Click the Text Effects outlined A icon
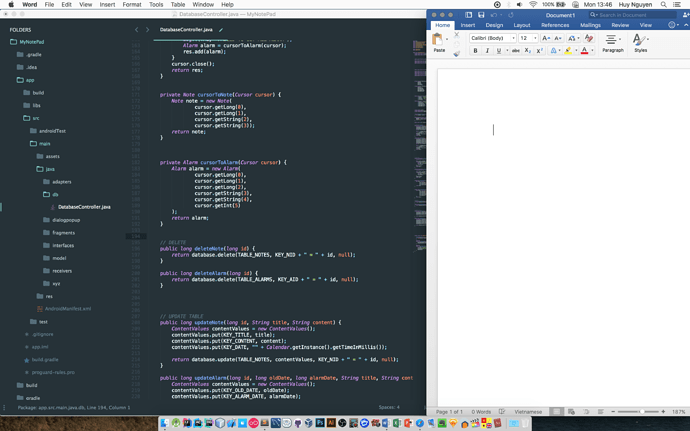This screenshot has height=431, width=690. click(x=554, y=51)
